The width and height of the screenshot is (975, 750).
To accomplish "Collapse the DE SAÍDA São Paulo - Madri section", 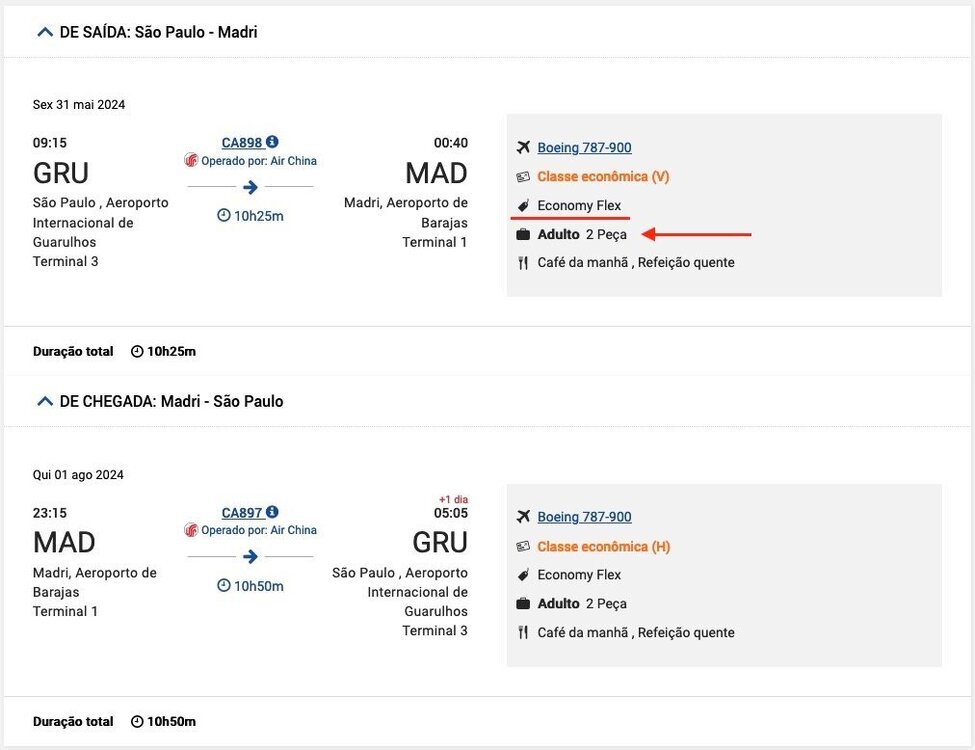I will click(44, 32).
